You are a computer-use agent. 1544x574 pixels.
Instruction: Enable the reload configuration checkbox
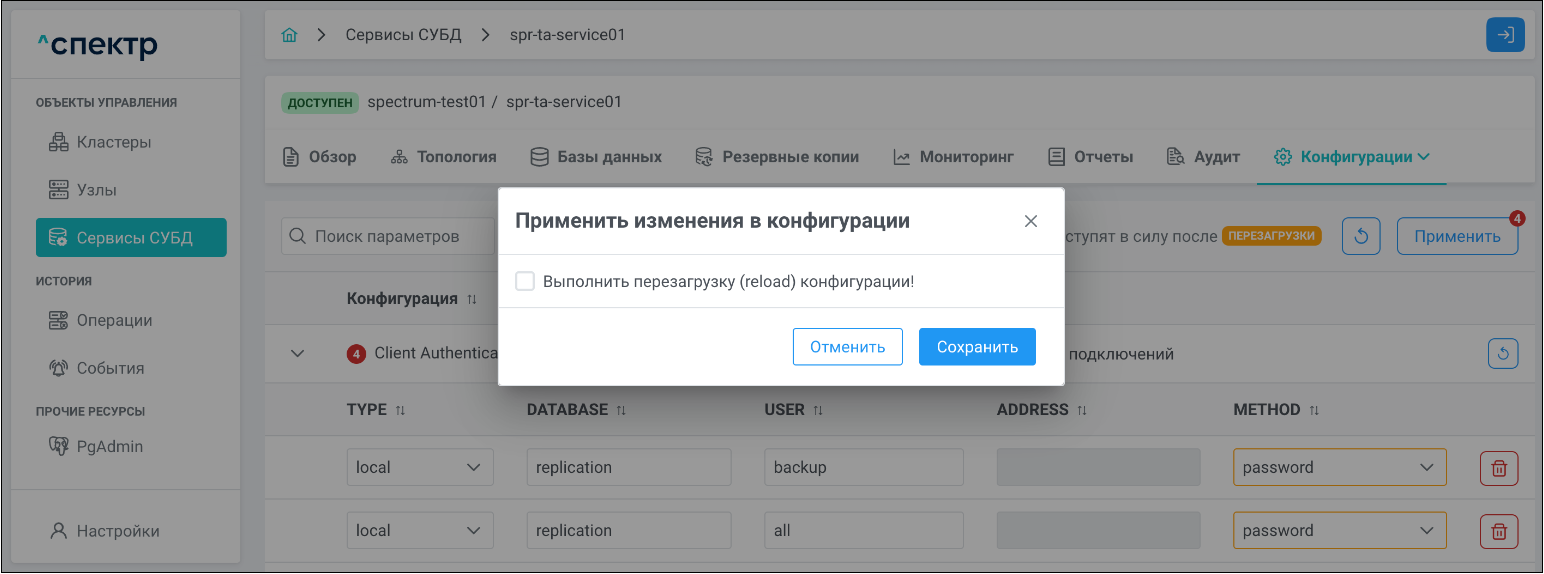(x=525, y=282)
